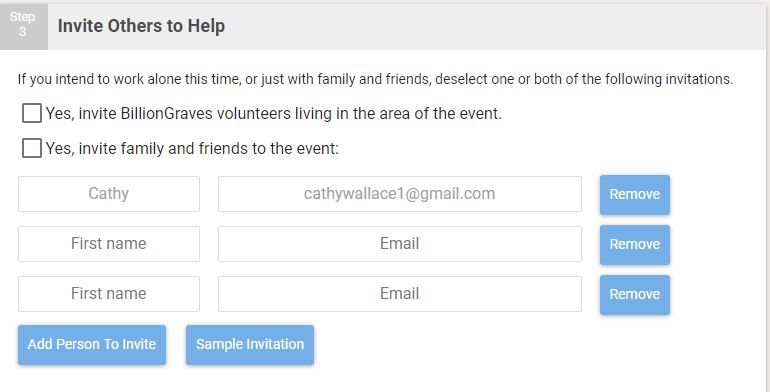The height and width of the screenshot is (392, 770).
Task: Remove the Cathy invitee row
Action: click(x=634, y=195)
